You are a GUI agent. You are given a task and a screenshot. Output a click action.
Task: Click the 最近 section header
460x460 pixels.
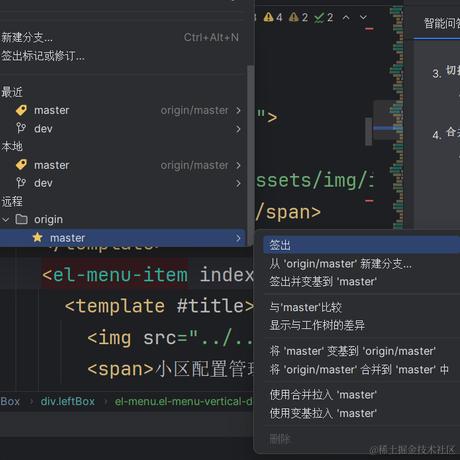coord(12,92)
